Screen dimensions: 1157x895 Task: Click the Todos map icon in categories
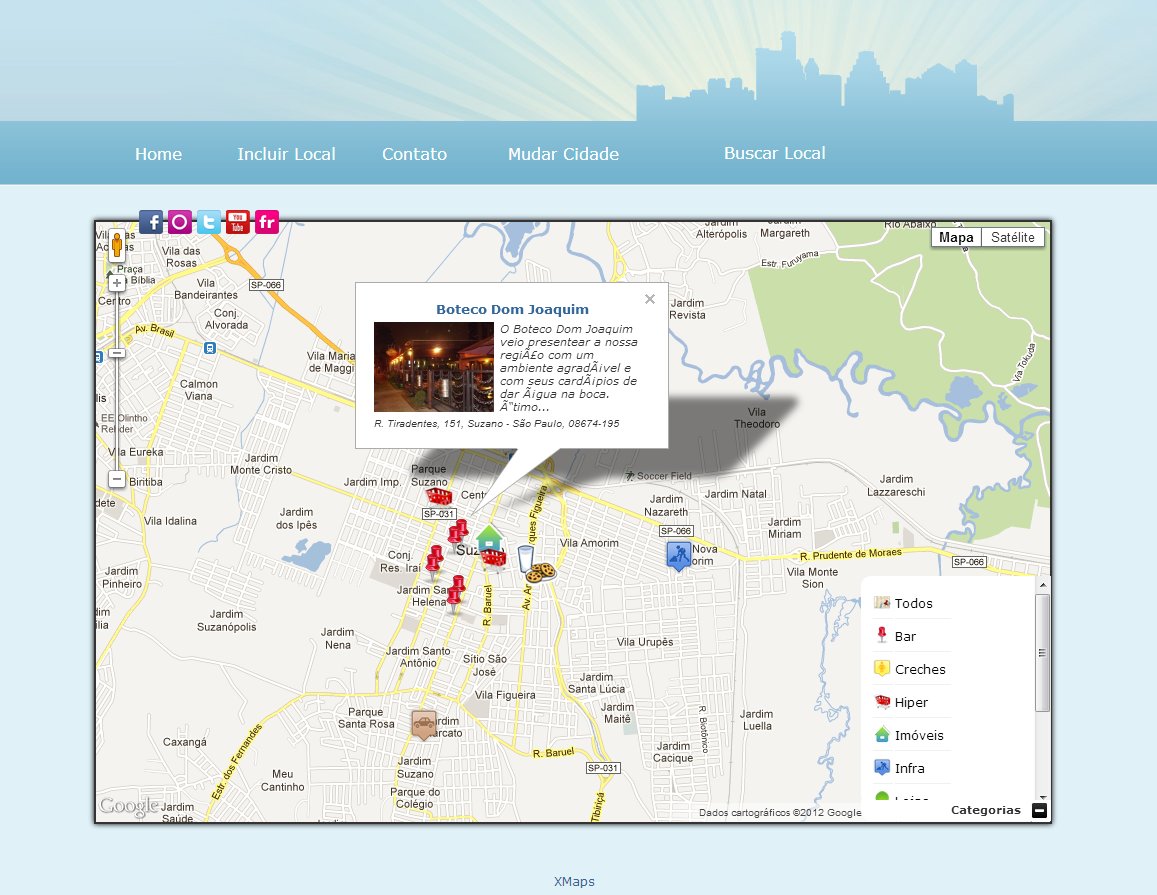[882, 602]
